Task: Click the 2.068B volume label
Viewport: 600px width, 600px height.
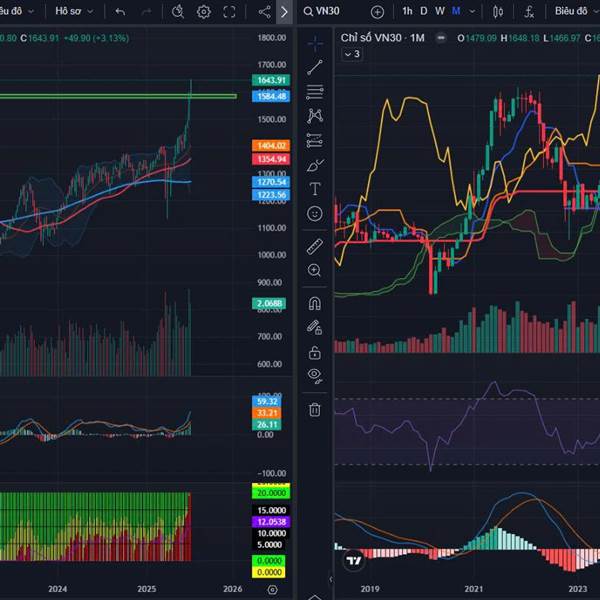Action: click(269, 303)
